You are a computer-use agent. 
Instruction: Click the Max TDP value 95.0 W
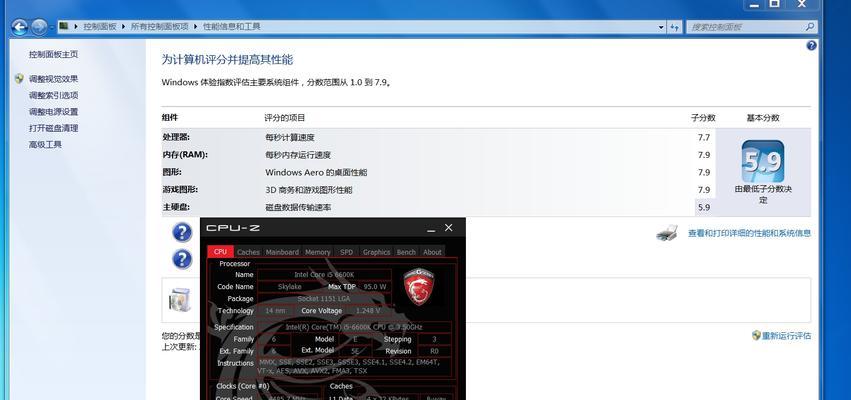(x=374, y=287)
